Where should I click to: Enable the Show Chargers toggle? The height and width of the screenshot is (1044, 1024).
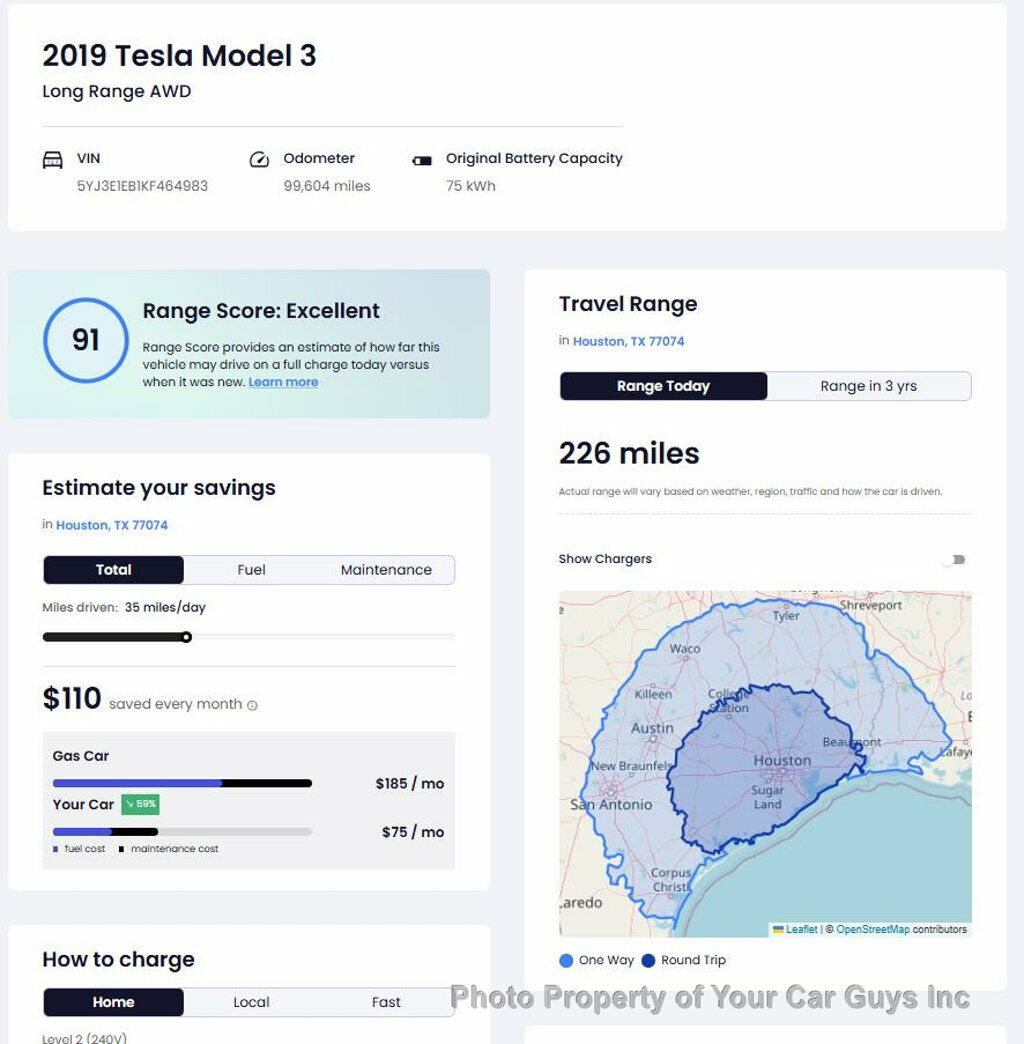[954, 559]
